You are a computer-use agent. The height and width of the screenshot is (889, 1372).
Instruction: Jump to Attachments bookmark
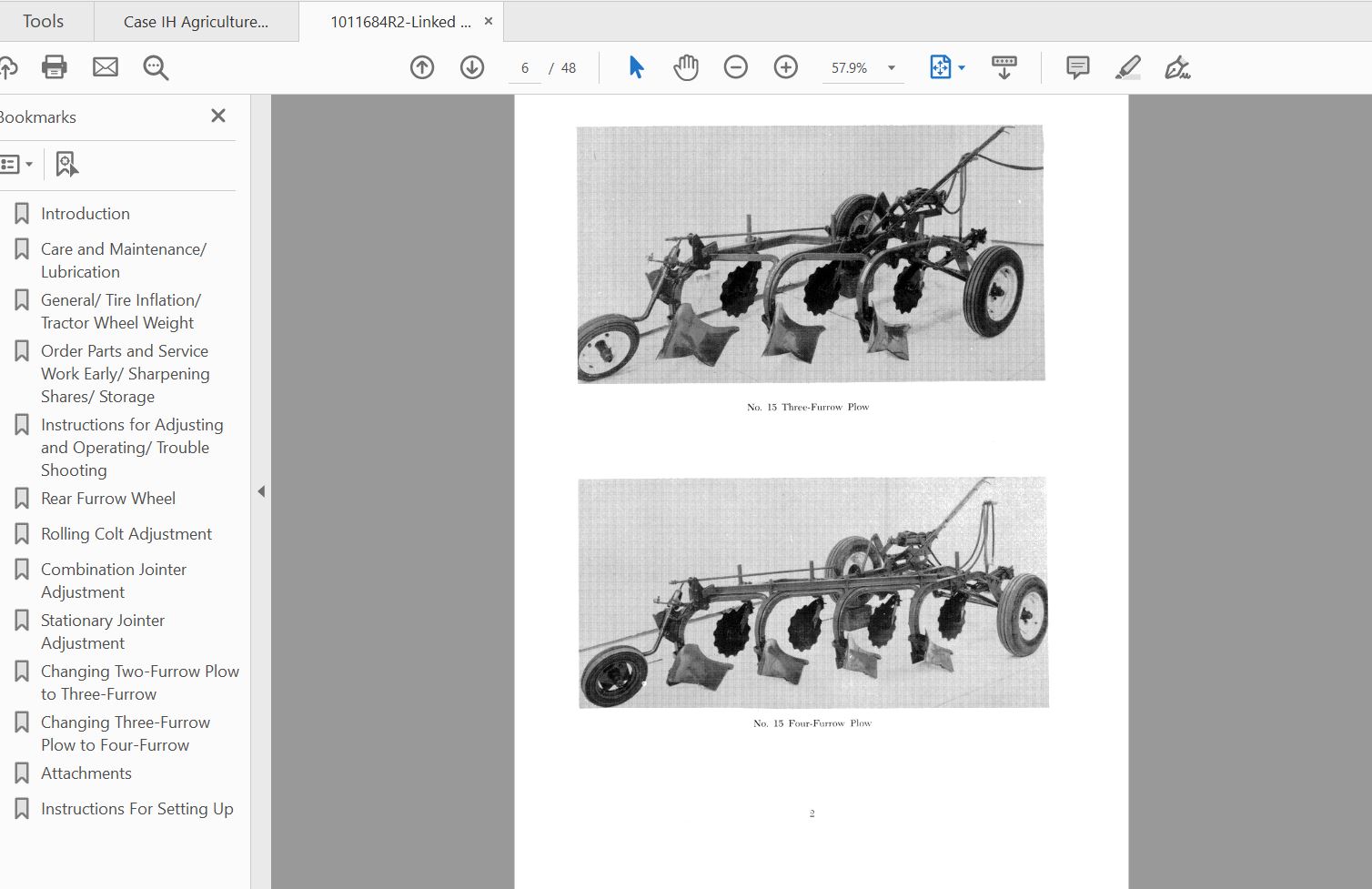(x=86, y=773)
